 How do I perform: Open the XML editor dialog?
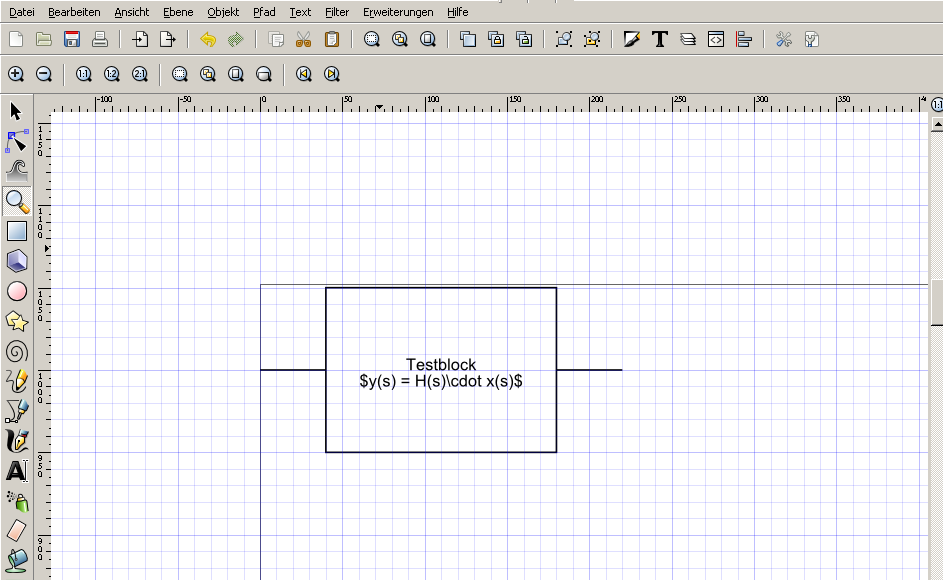tap(716, 40)
